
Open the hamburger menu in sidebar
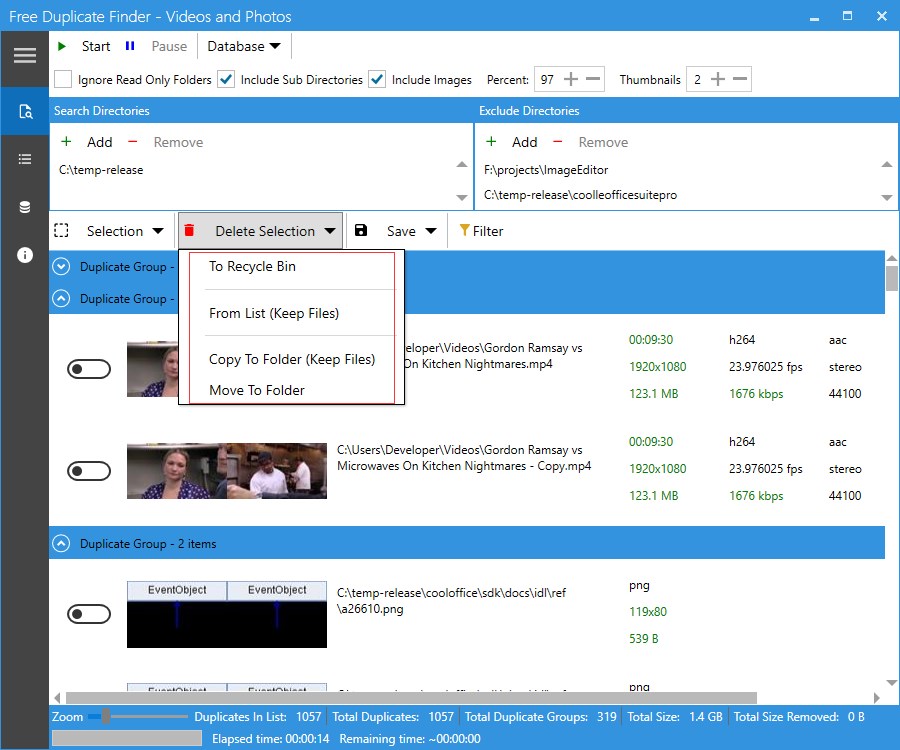tap(25, 56)
